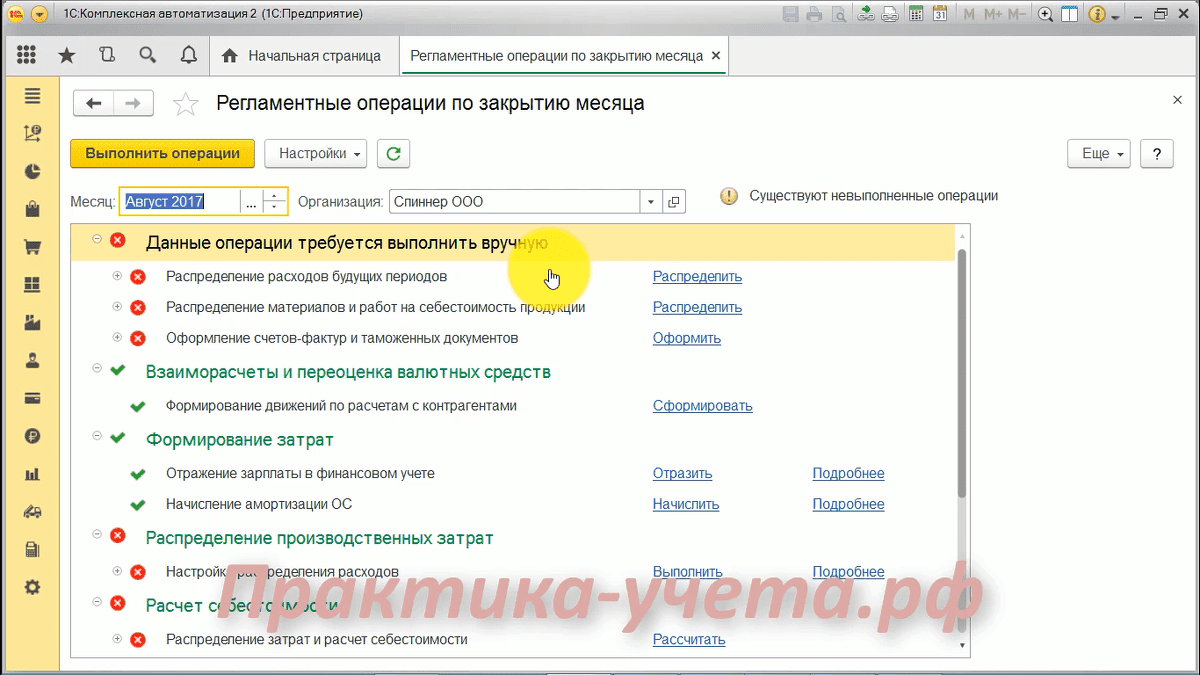Open the 'Настройки' dropdown

315,154
